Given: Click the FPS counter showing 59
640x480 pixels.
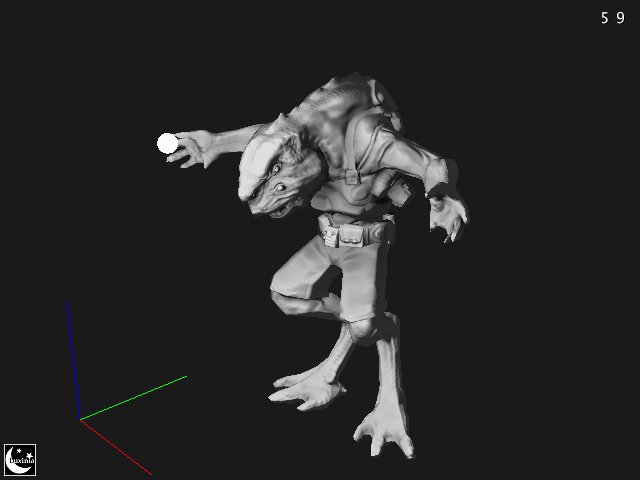Looking at the screenshot, I should tap(612, 18).
